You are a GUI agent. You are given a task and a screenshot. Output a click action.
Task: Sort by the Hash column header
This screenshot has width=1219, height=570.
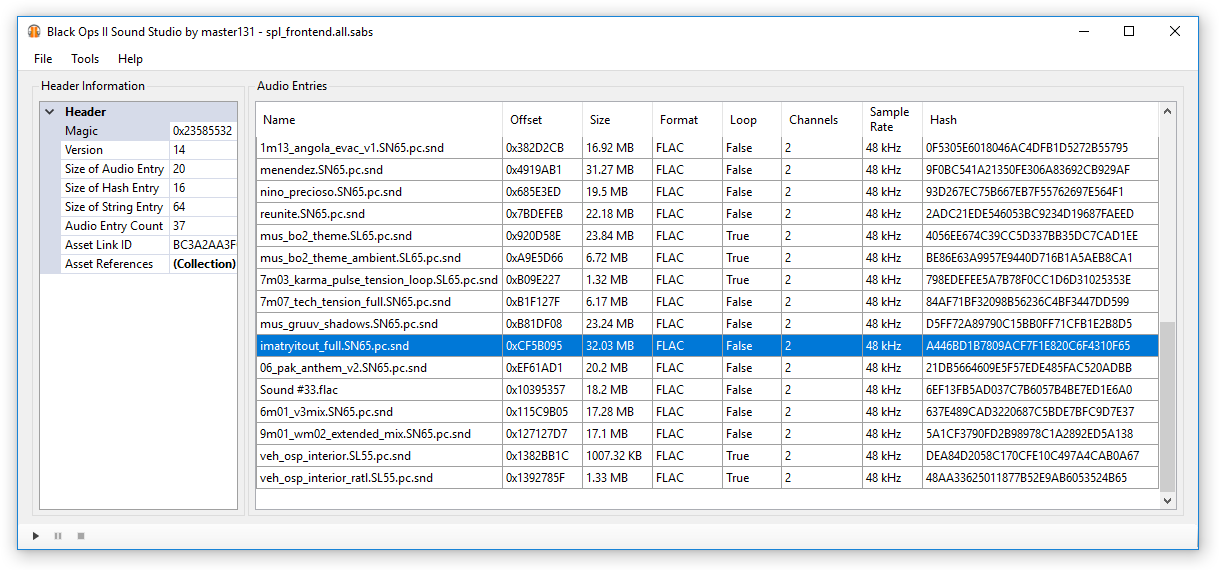1040,119
